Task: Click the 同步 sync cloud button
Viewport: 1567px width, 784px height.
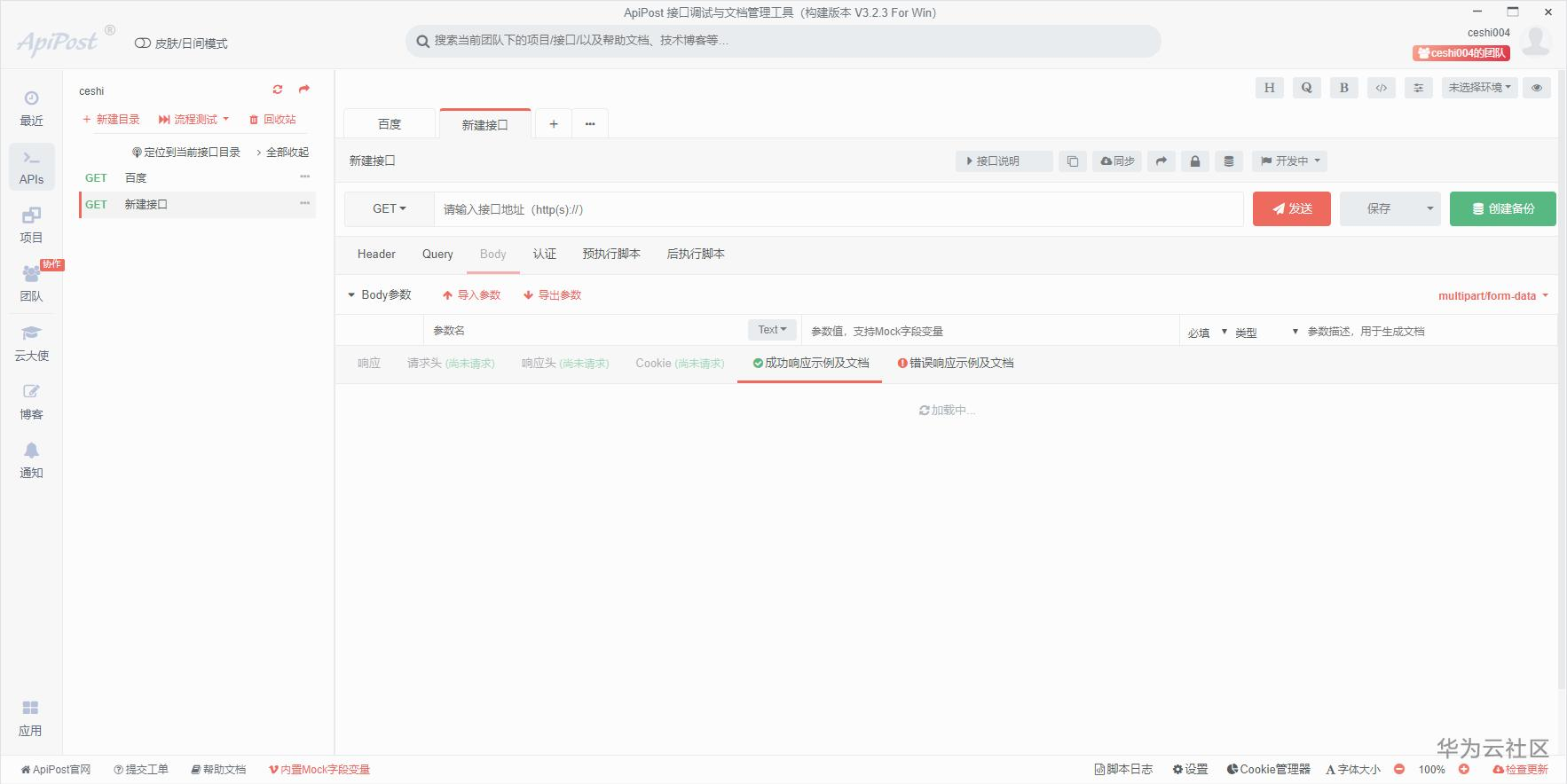Action: click(x=1117, y=161)
